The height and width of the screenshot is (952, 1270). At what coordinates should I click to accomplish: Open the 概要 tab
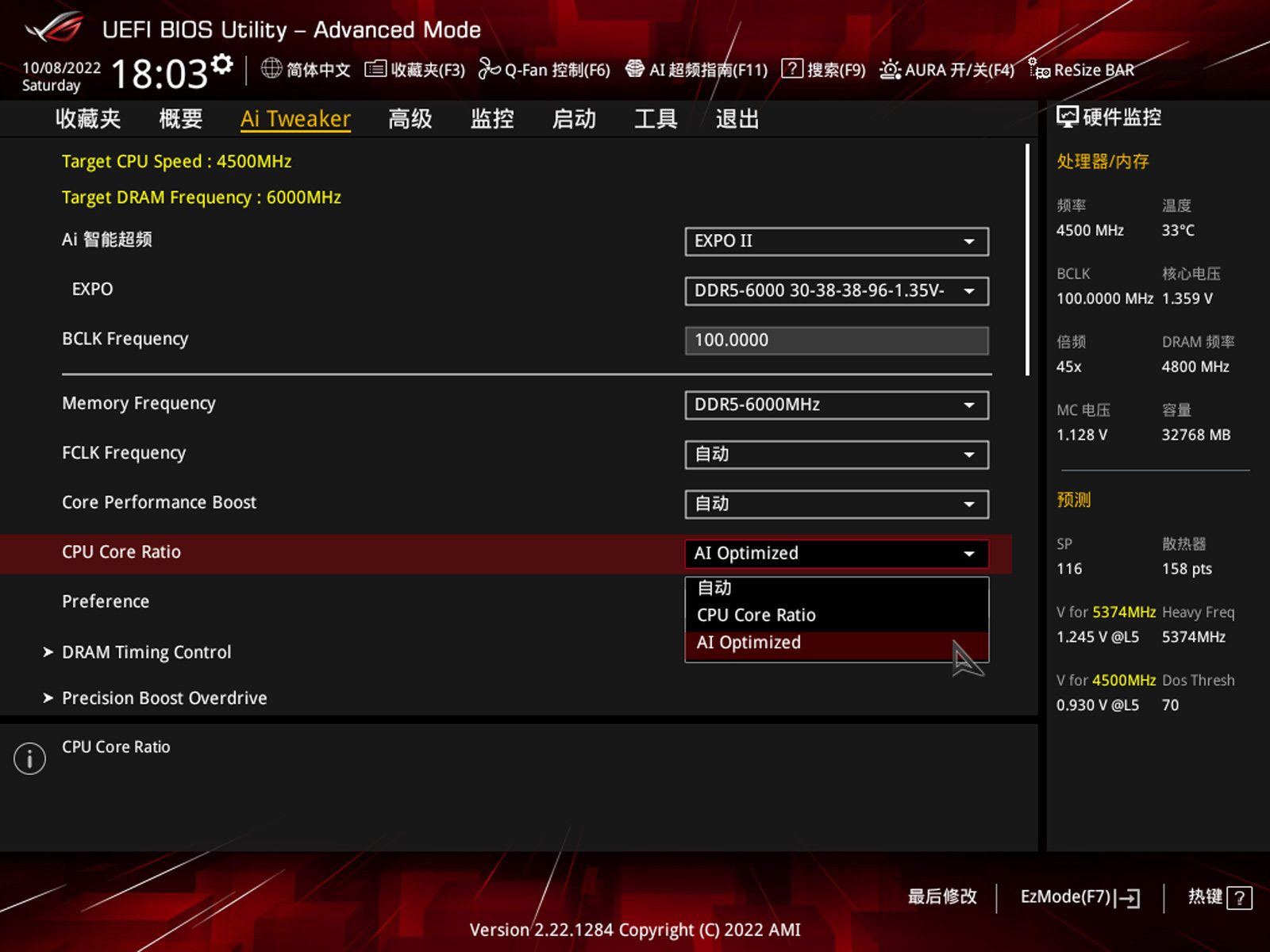181,119
